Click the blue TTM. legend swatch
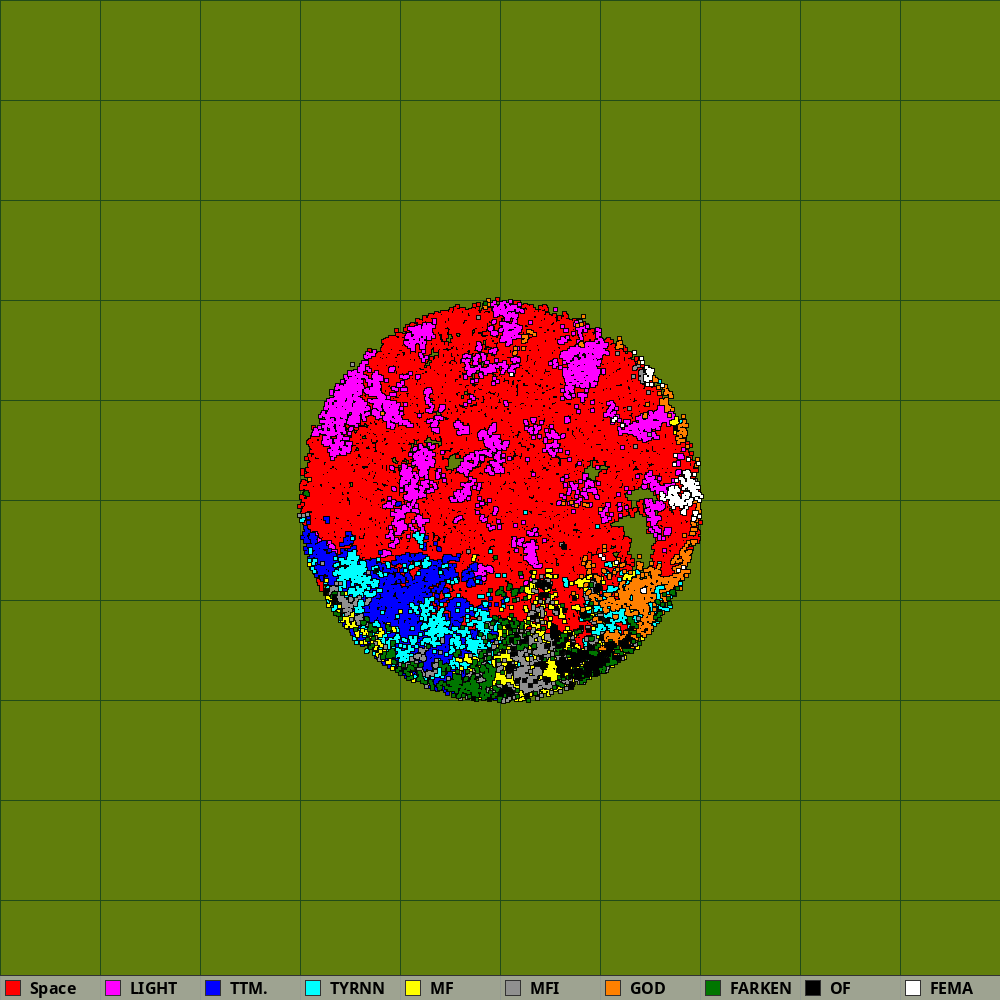The width and height of the screenshot is (1000, 1000). (213, 988)
